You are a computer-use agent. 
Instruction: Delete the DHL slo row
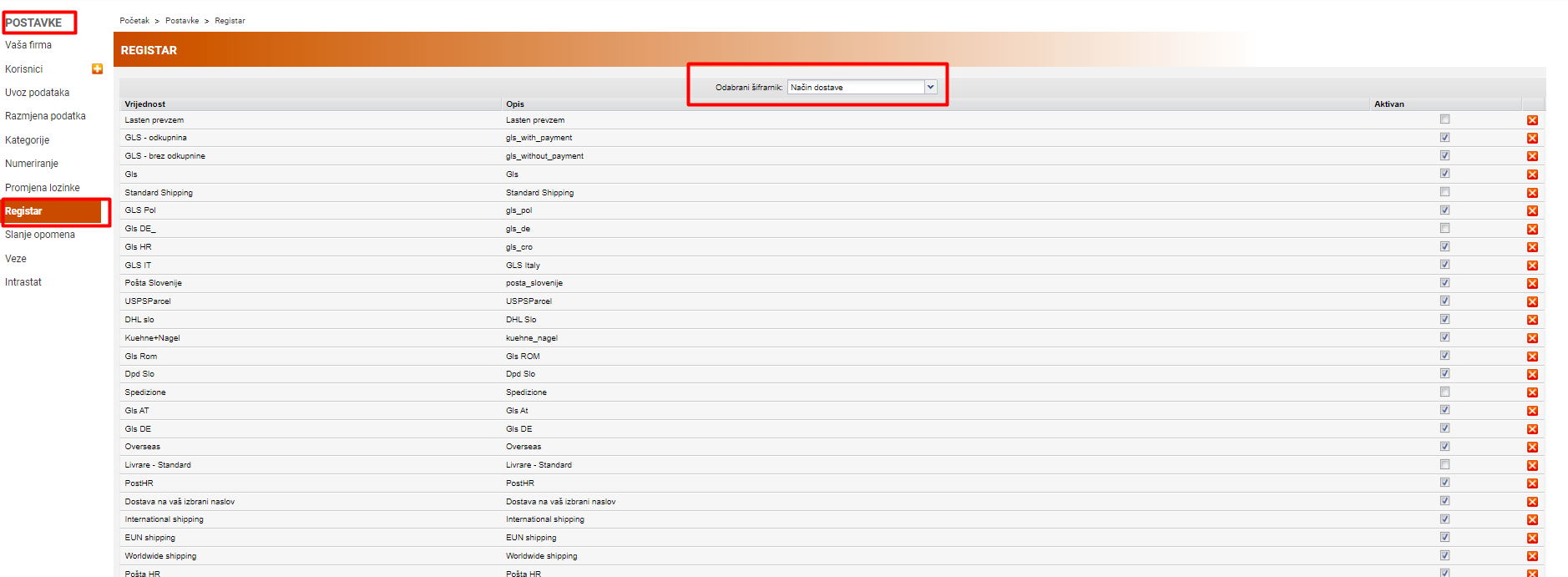[1532, 320]
